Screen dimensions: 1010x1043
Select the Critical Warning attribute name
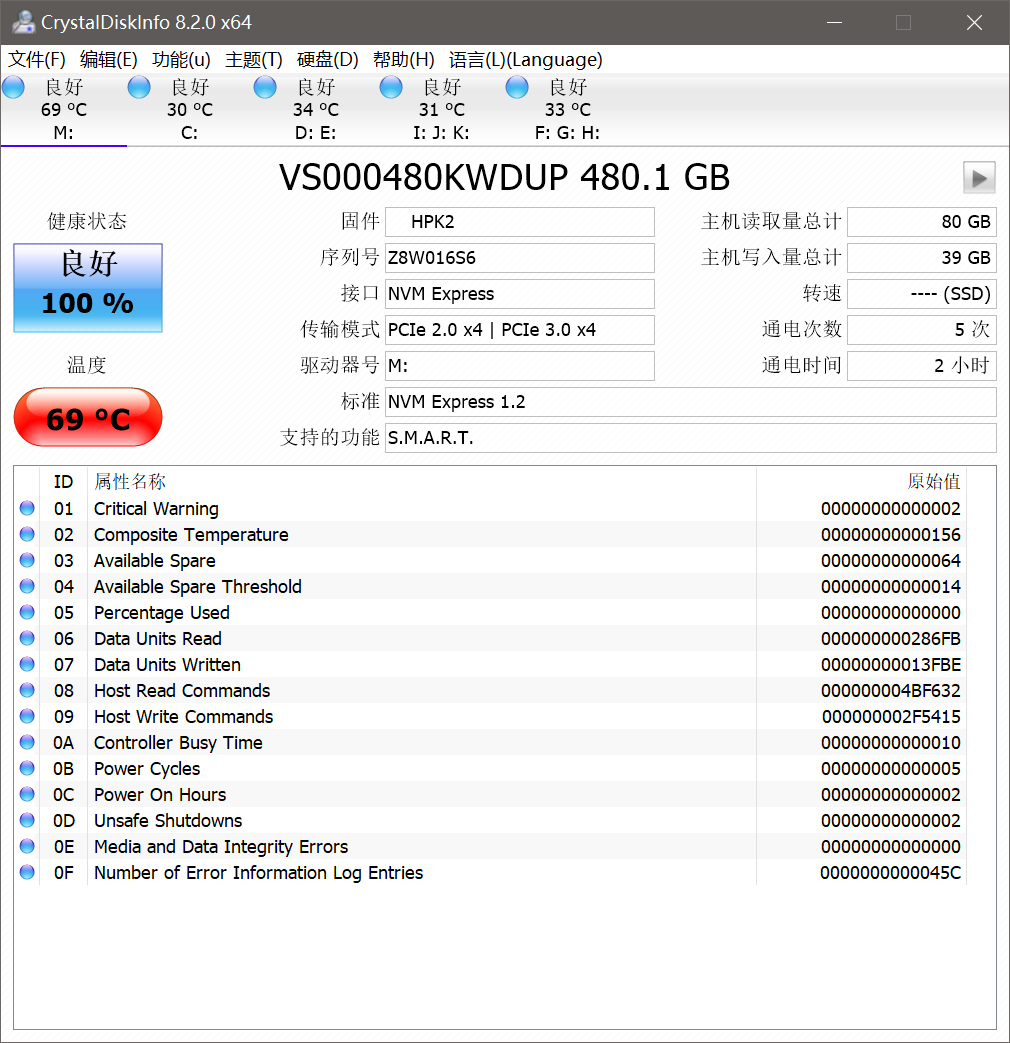156,509
